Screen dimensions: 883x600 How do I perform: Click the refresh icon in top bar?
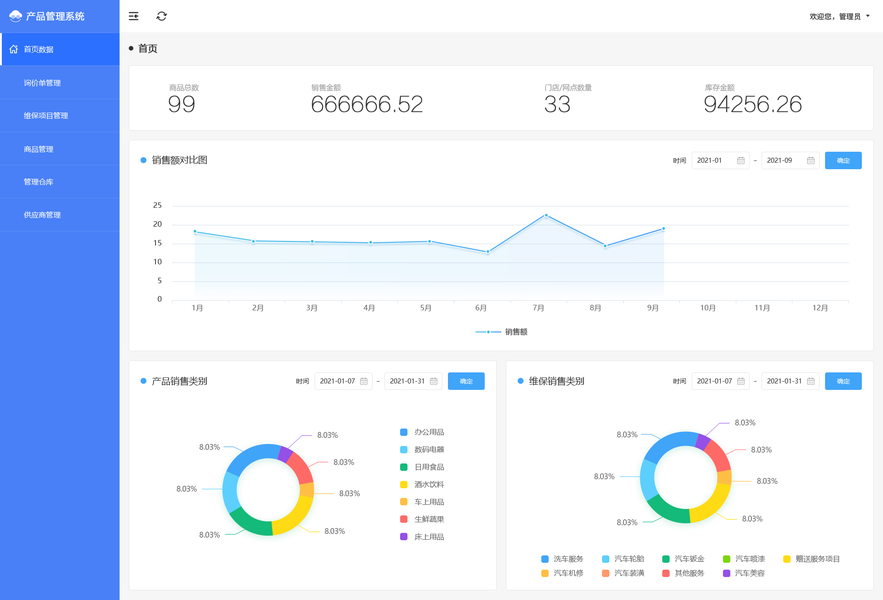pyautogui.click(x=162, y=16)
